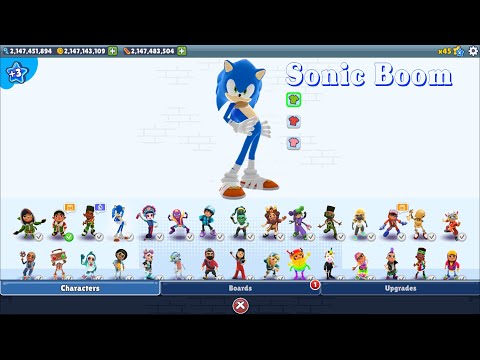Screen dimensions: 480x360
Task: Select the golden mannequin character
Action: click(420, 224)
